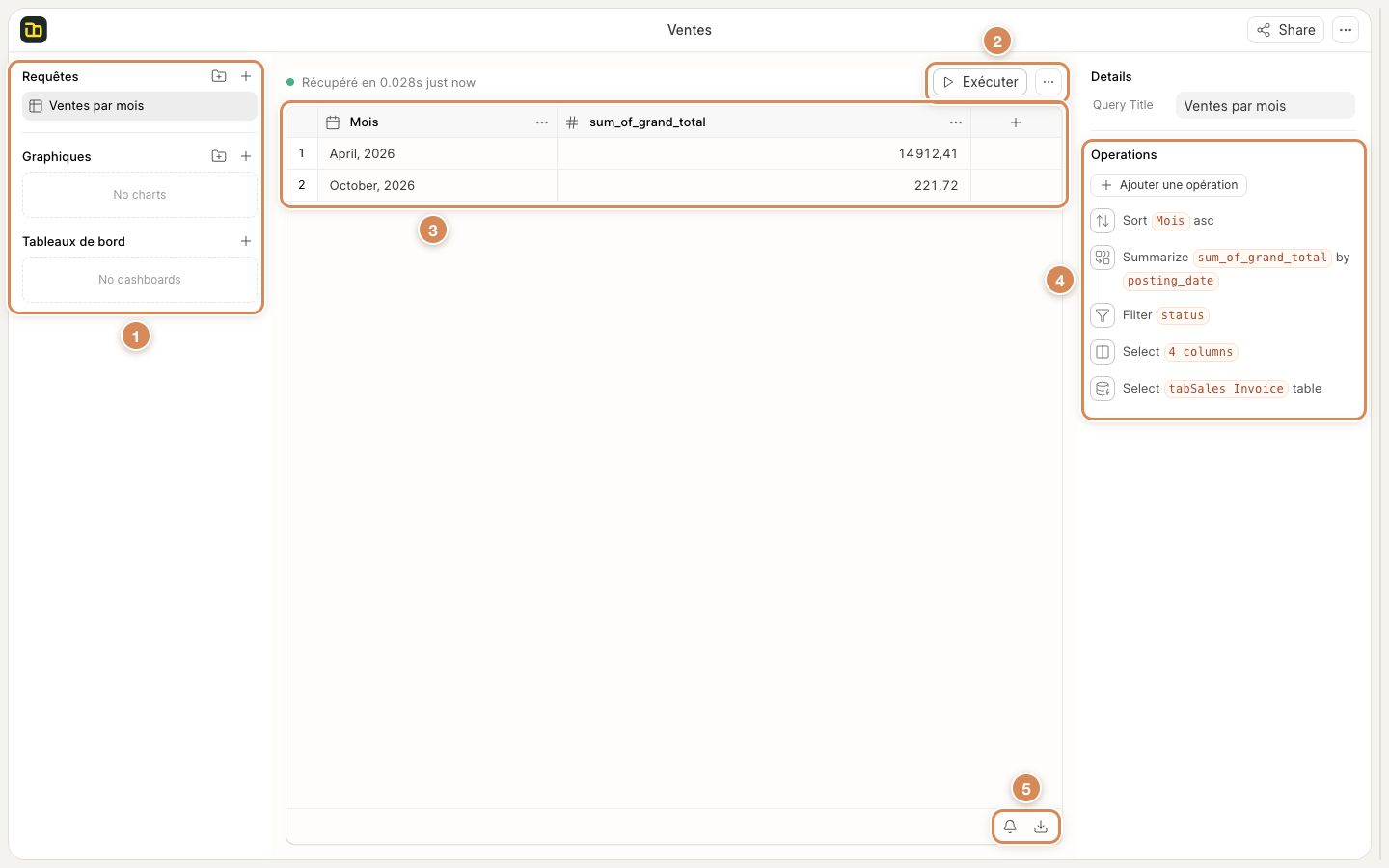Click the Select table database icon
1389x868 pixels.
pos(1103,389)
